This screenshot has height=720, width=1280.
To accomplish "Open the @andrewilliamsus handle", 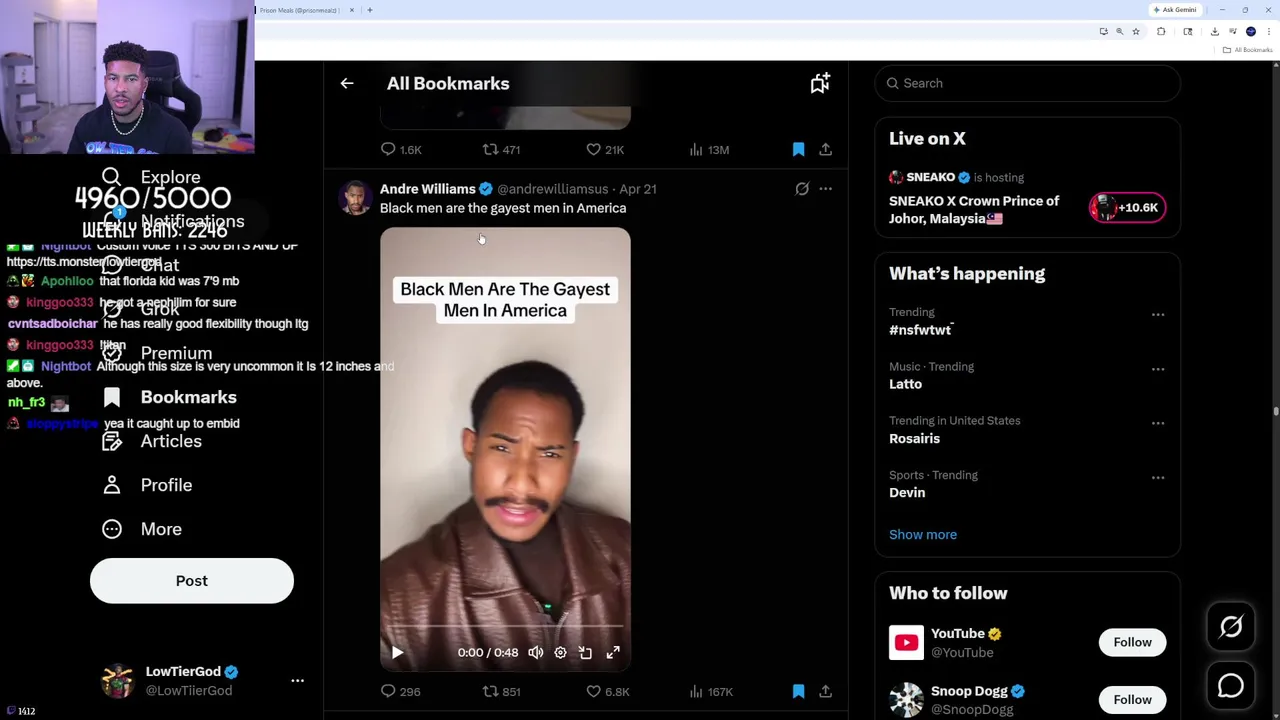I will point(552,189).
